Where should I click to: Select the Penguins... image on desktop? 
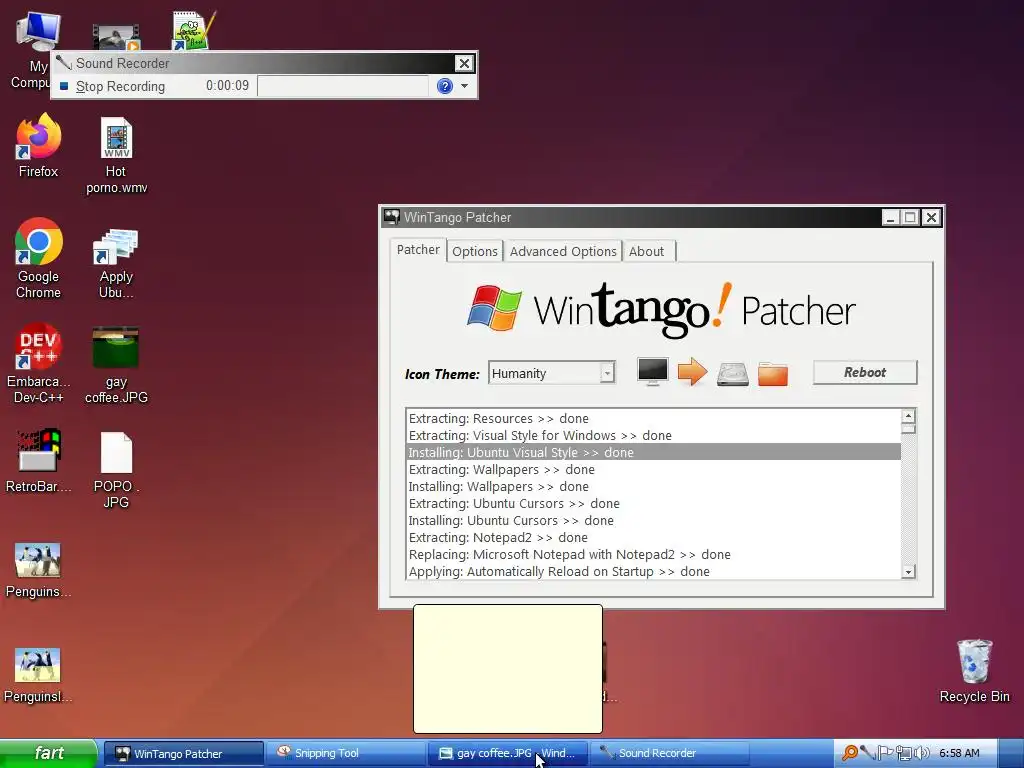coord(38,569)
